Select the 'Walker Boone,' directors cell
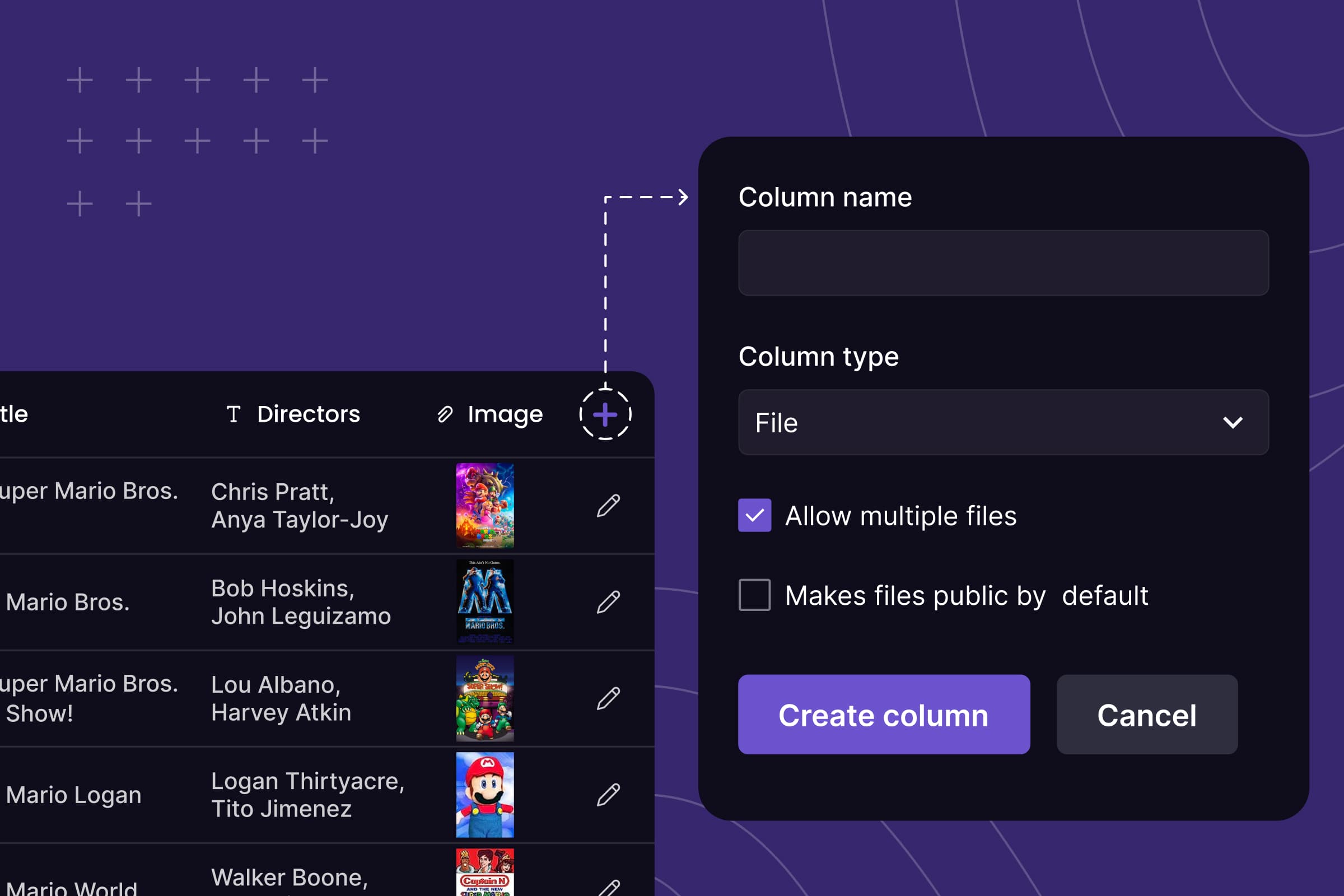This screenshot has height=896, width=1344. pos(289,878)
